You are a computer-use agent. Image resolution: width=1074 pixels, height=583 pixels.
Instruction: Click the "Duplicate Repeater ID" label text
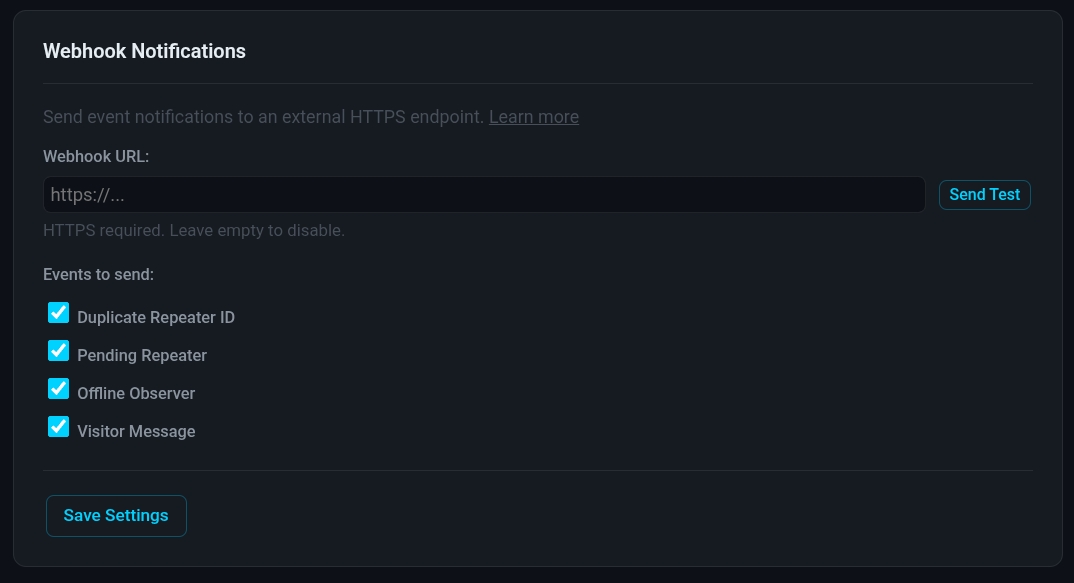pyautogui.click(x=156, y=318)
